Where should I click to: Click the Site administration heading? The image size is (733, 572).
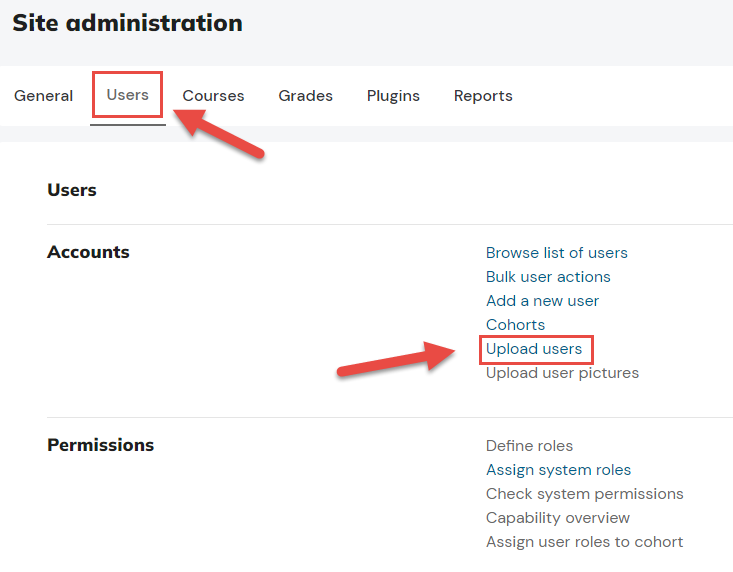click(x=127, y=23)
